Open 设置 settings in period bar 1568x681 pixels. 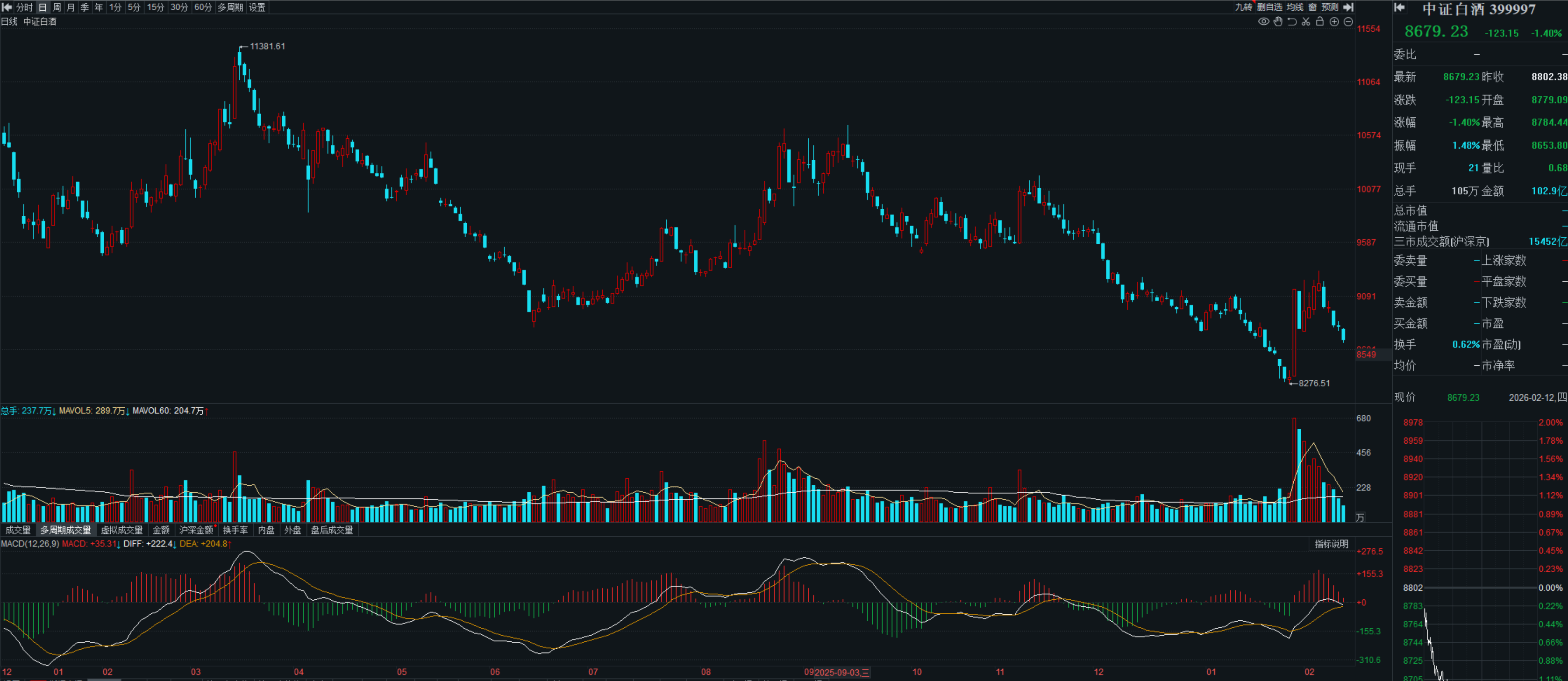[x=257, y=7]
